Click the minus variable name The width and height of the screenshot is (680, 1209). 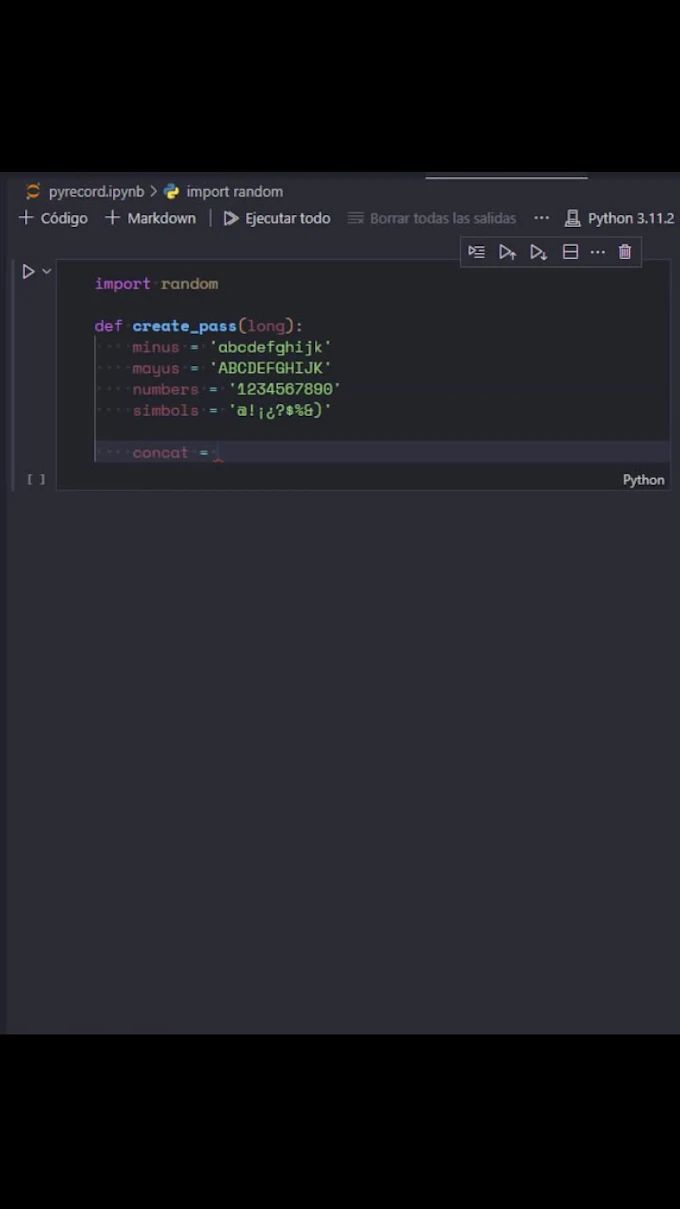156,347
